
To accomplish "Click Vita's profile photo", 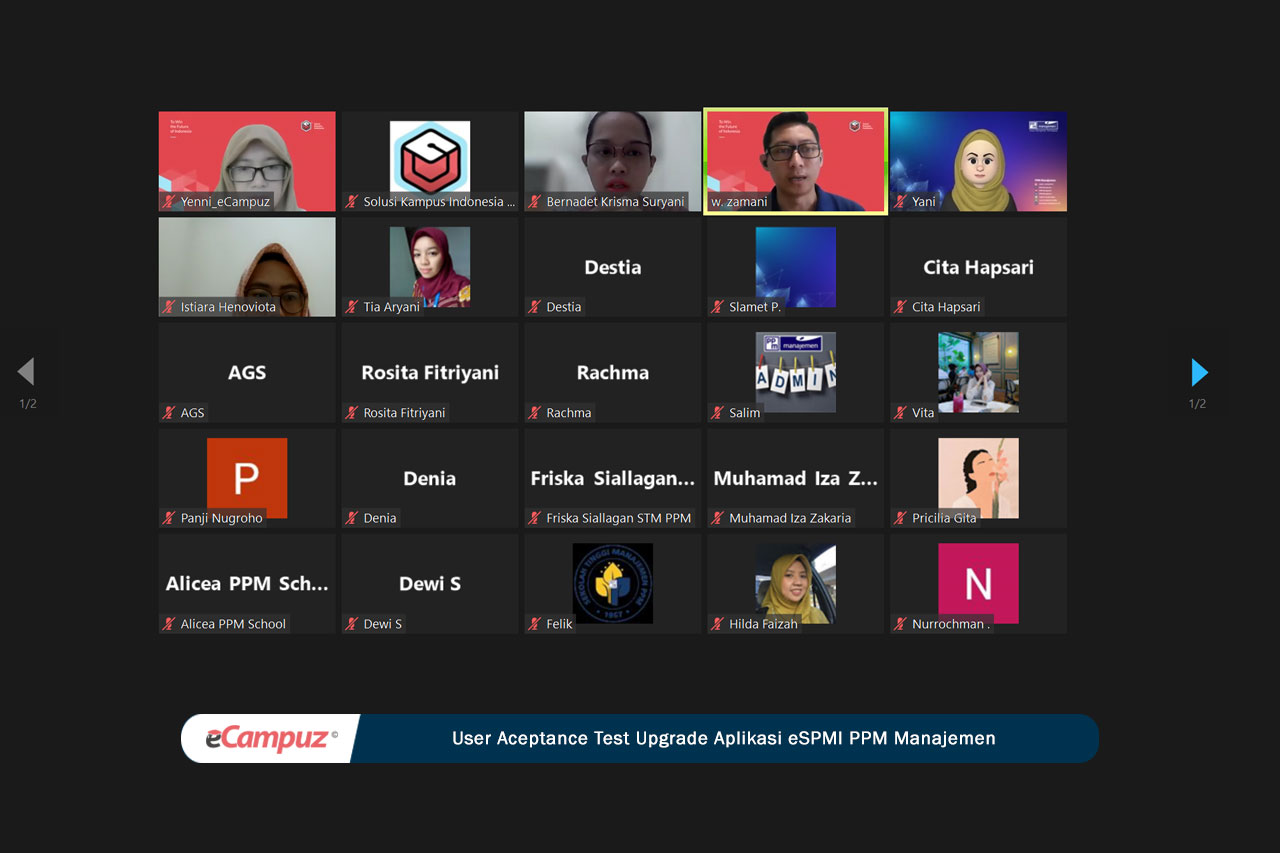I will pos(979,372).
